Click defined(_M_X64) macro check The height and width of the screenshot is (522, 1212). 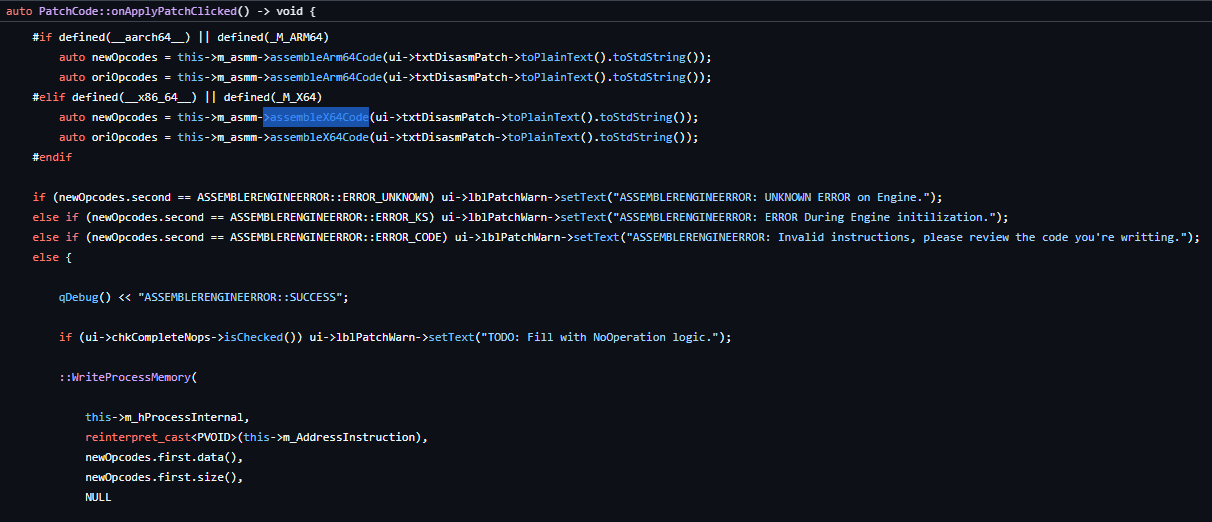coord(273,97)
